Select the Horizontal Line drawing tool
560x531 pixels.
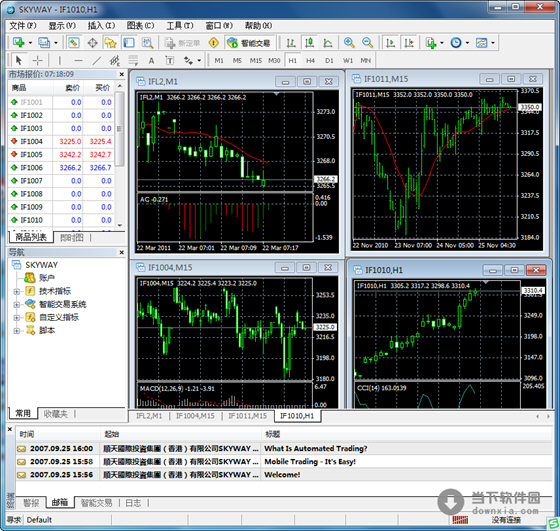(x=78, y=60)
